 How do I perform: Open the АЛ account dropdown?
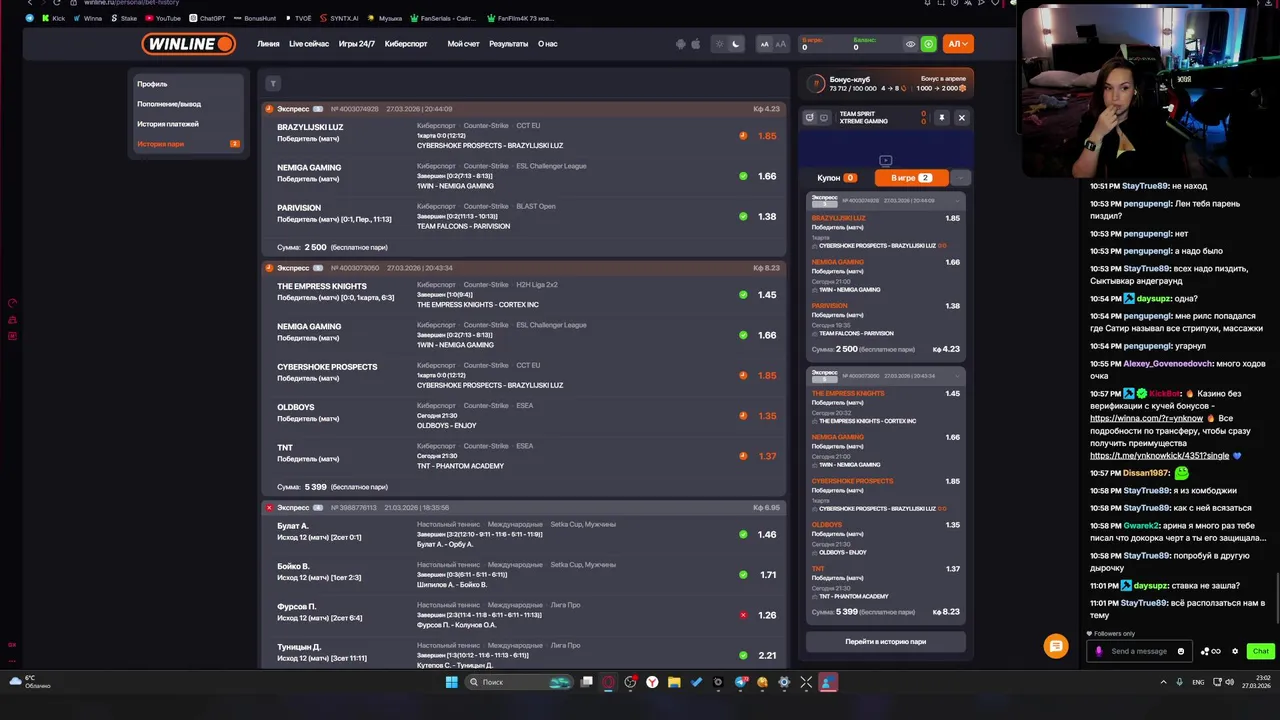(x=958, y=44)
